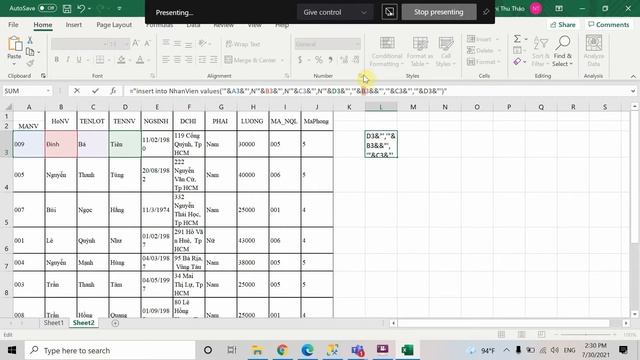Toggle Bold formatting button
640x360 pixels.
point(56,60)
